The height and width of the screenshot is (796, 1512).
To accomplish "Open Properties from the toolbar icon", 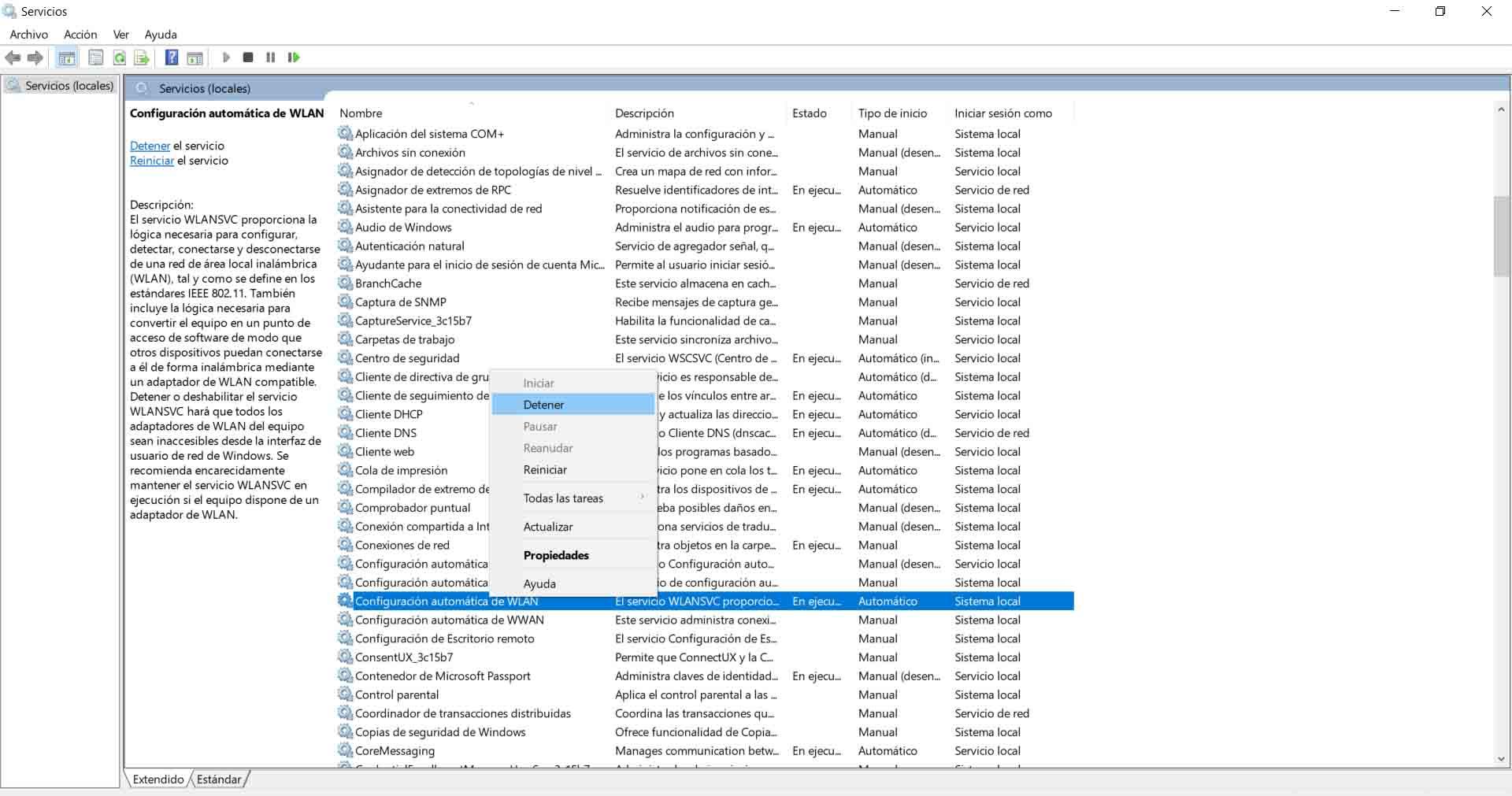I will (x=96, y=57).
